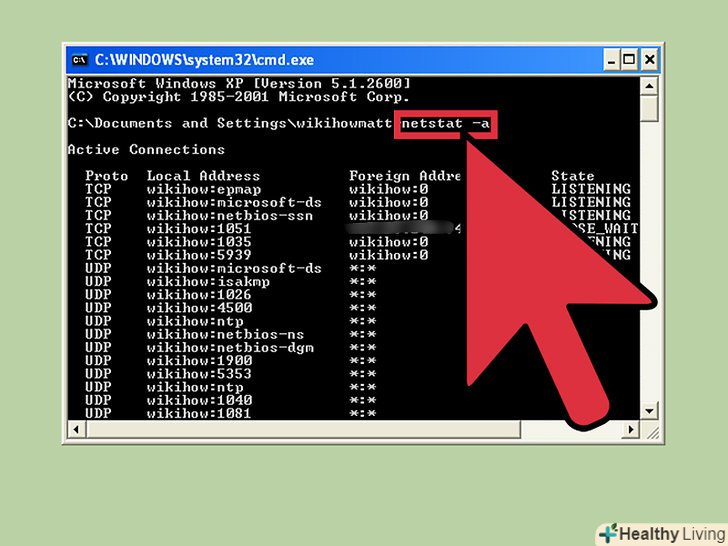Click the 'Microsoft Windows XP [Version 5.1.2600]' line
This screenshot has height=546, width=728.
click(239, 84)
